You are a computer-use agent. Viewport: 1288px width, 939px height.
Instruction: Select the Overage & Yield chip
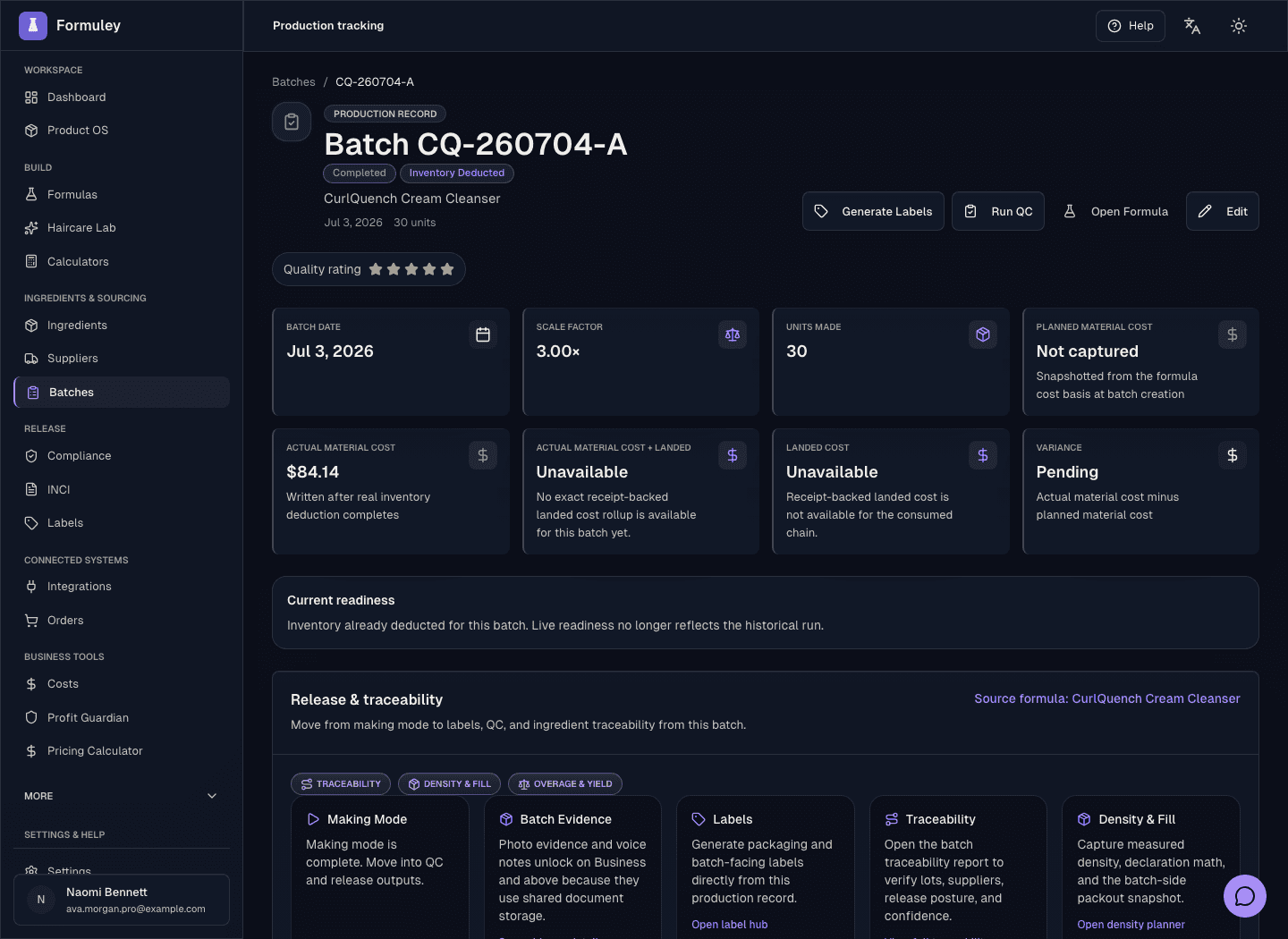[565, 784]
